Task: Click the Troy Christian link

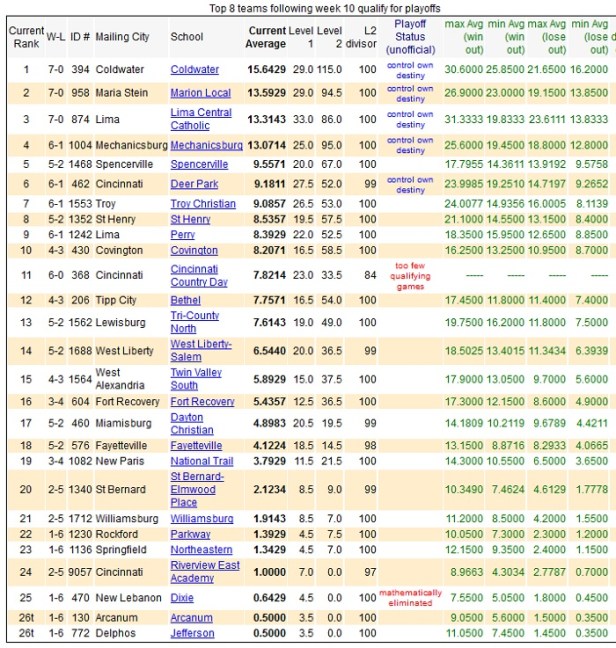Action: 203,204
